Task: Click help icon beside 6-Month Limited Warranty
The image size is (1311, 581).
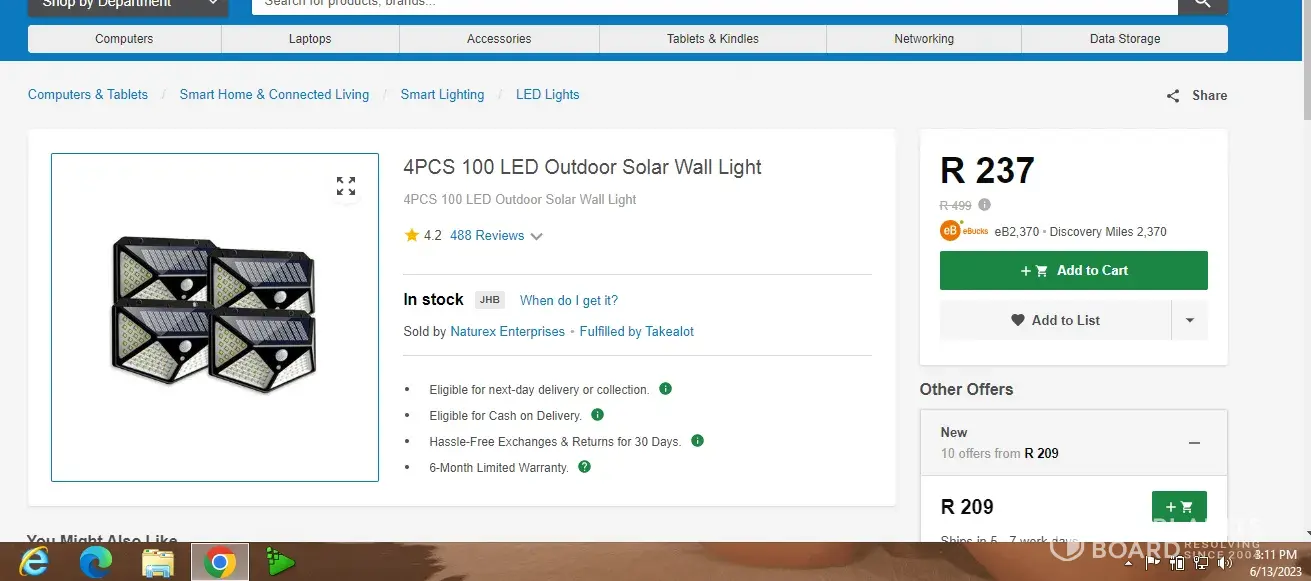Action: 584,467
